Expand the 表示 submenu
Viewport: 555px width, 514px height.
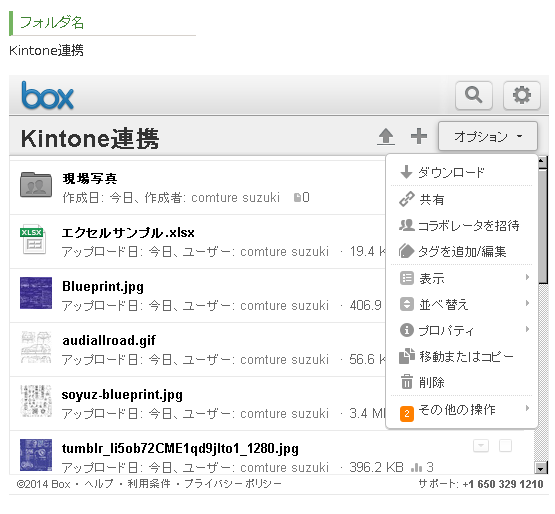click(x=462, y=278)
